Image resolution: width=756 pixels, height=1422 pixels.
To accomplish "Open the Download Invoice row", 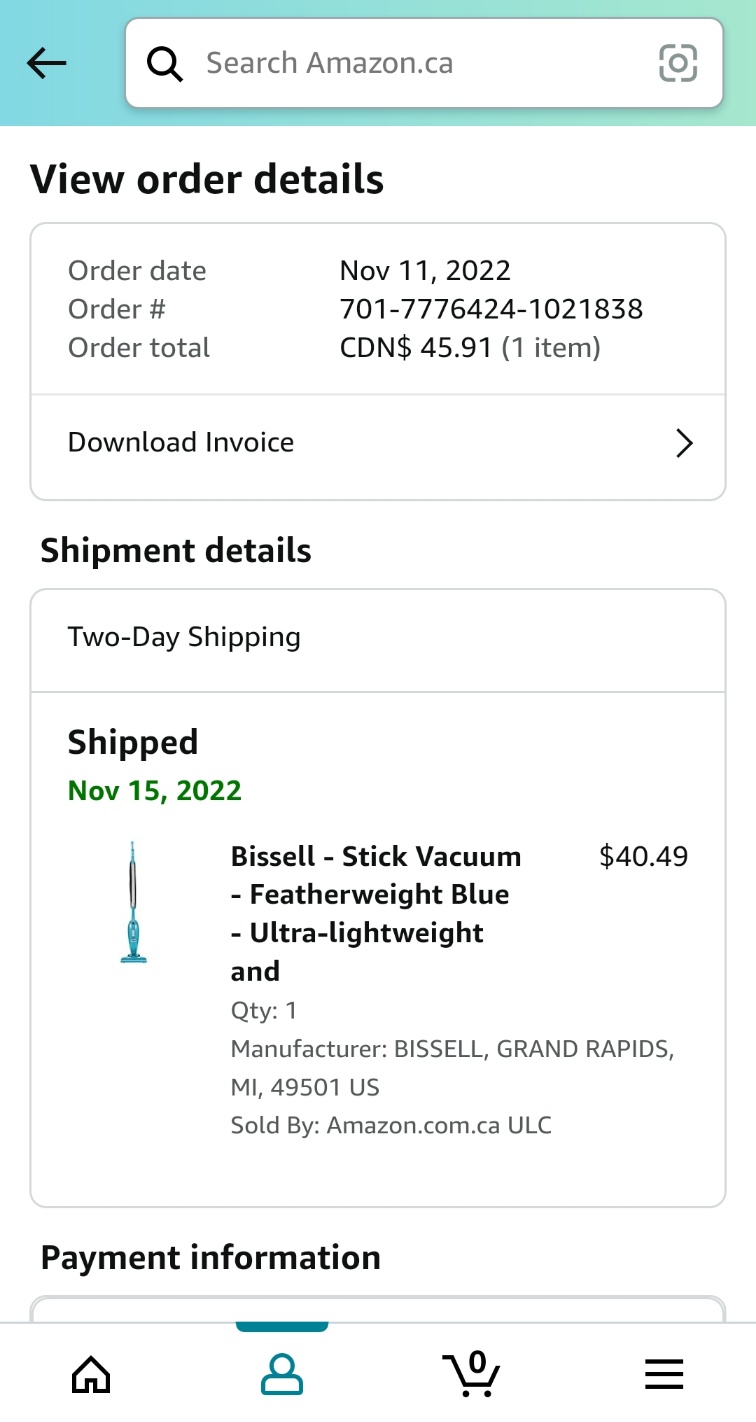I will tap(378, 443).
